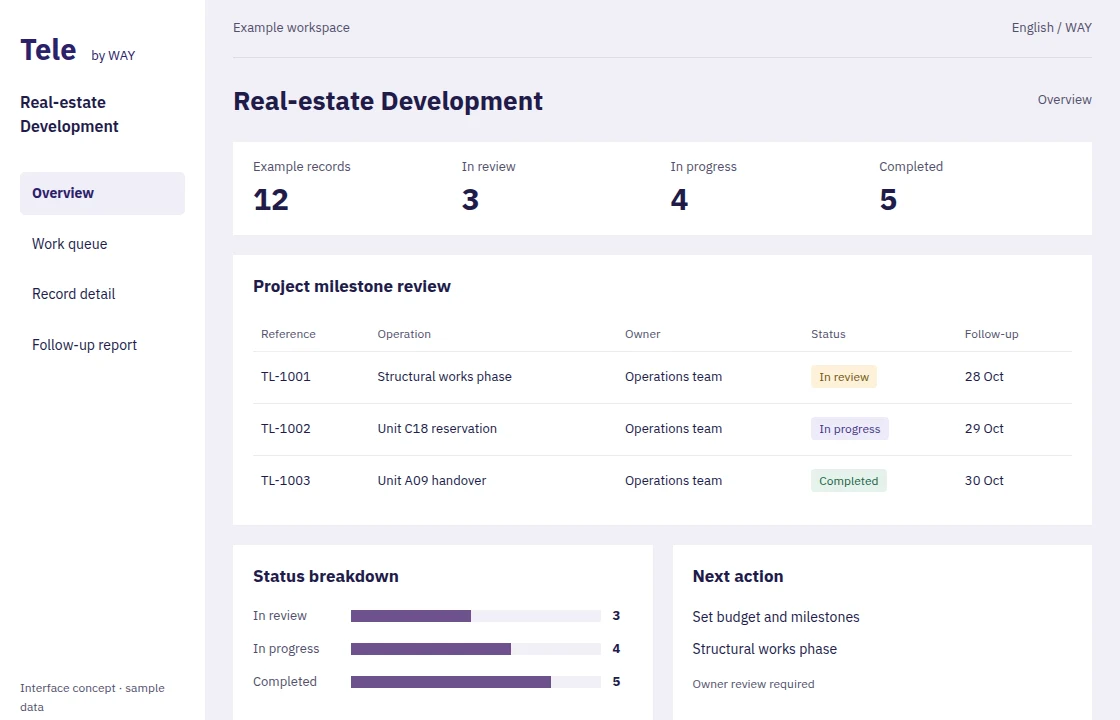Click the In review status badge
The width and height of the screenshot is (1120, 720).
point(844,376)
